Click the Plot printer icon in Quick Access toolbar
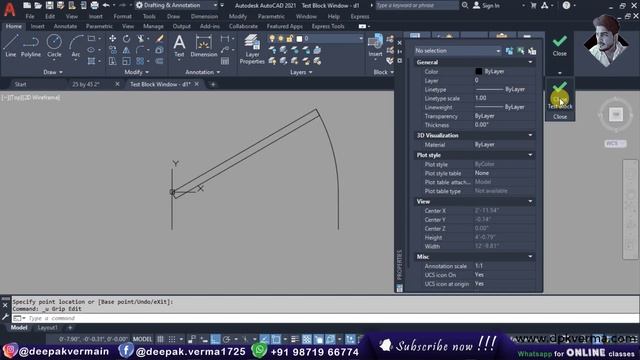 [94, 5]
